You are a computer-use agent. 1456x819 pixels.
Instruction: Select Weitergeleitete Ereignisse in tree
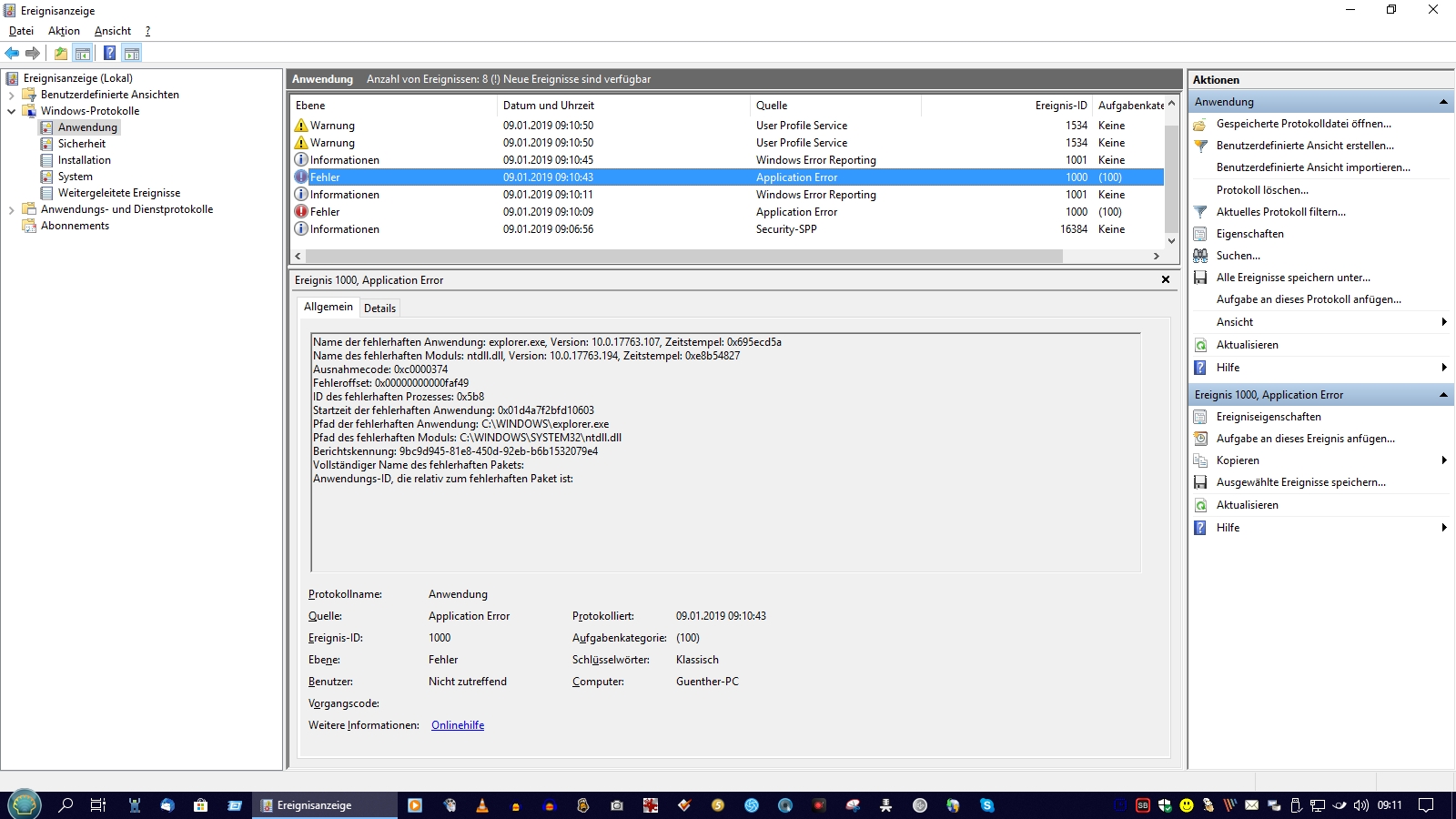tap(119, 193)
